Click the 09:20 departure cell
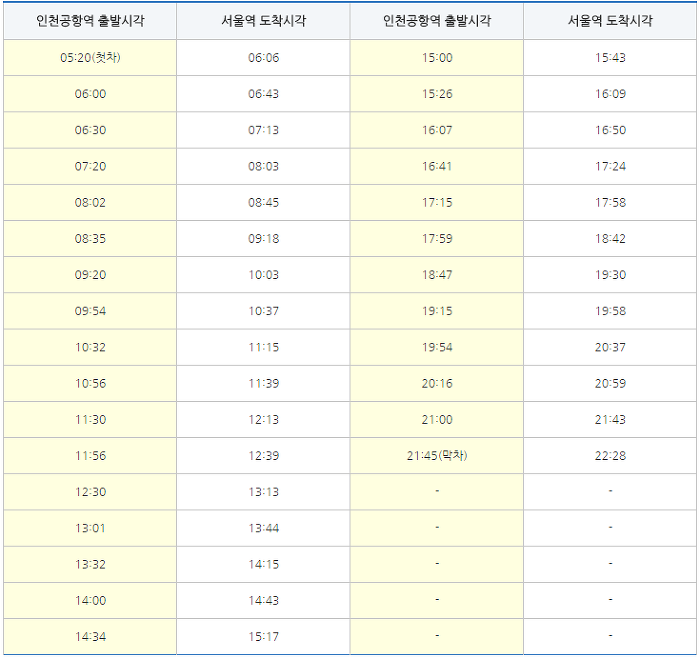 point(90,275)
